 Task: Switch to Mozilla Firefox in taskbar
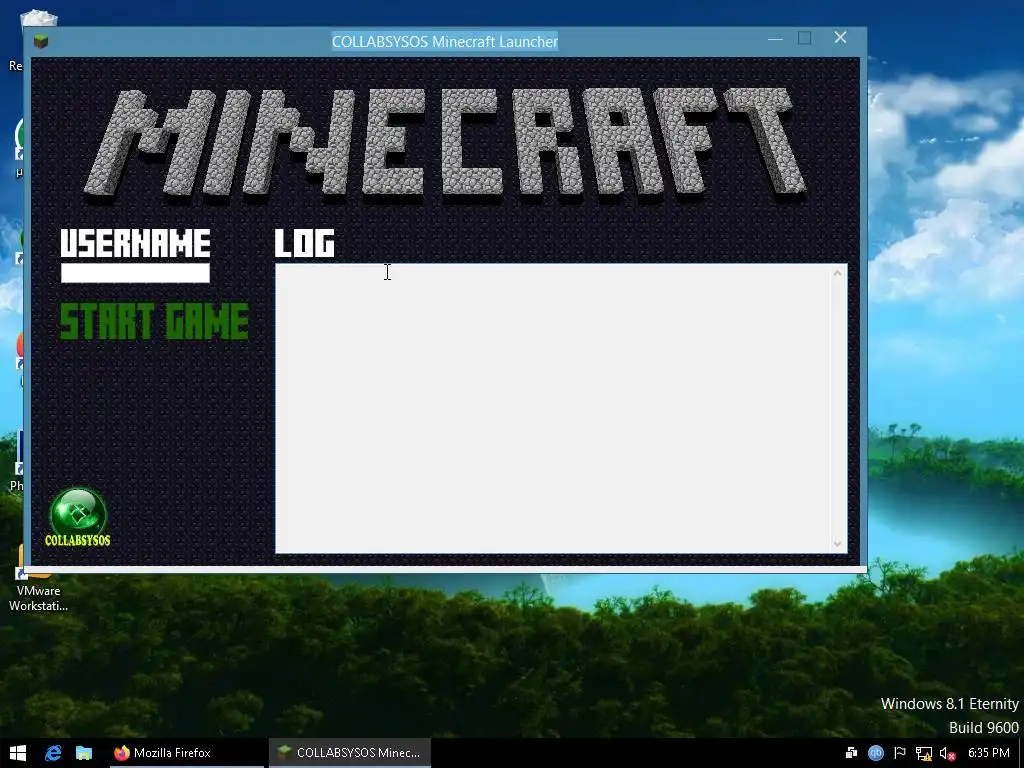(187, 753)
